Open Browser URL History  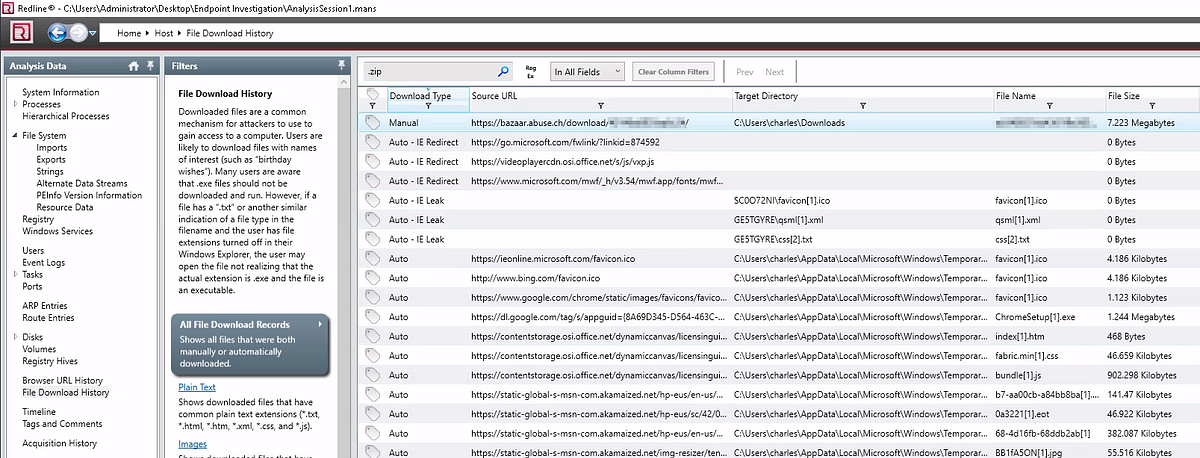pos(62,380)
